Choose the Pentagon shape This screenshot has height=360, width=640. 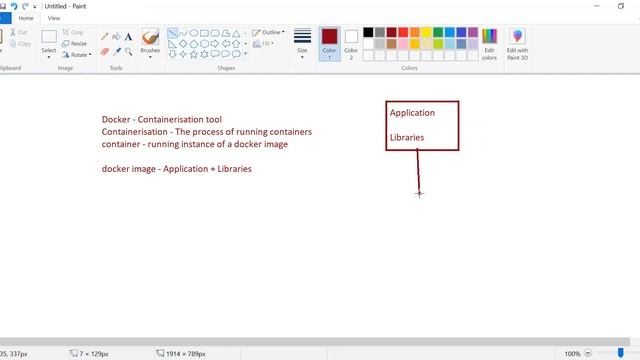point(193,44)
